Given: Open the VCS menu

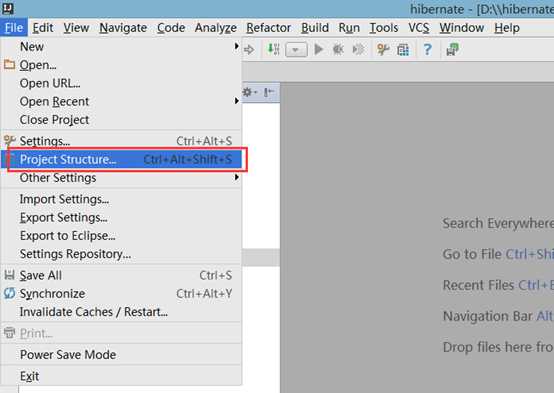Looking at the screenshot, I should (x=419, y=28).
